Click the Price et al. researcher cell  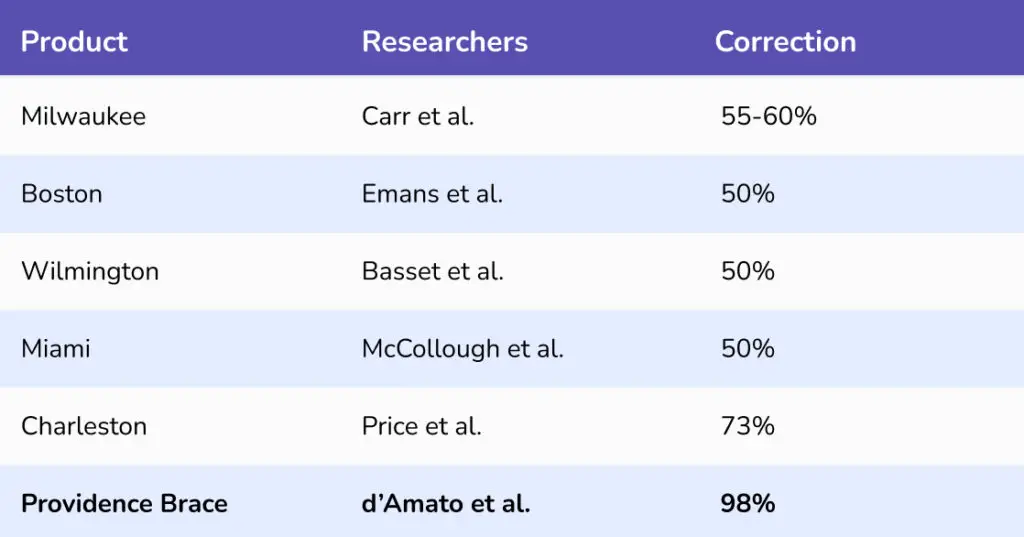tap(421, 426)
